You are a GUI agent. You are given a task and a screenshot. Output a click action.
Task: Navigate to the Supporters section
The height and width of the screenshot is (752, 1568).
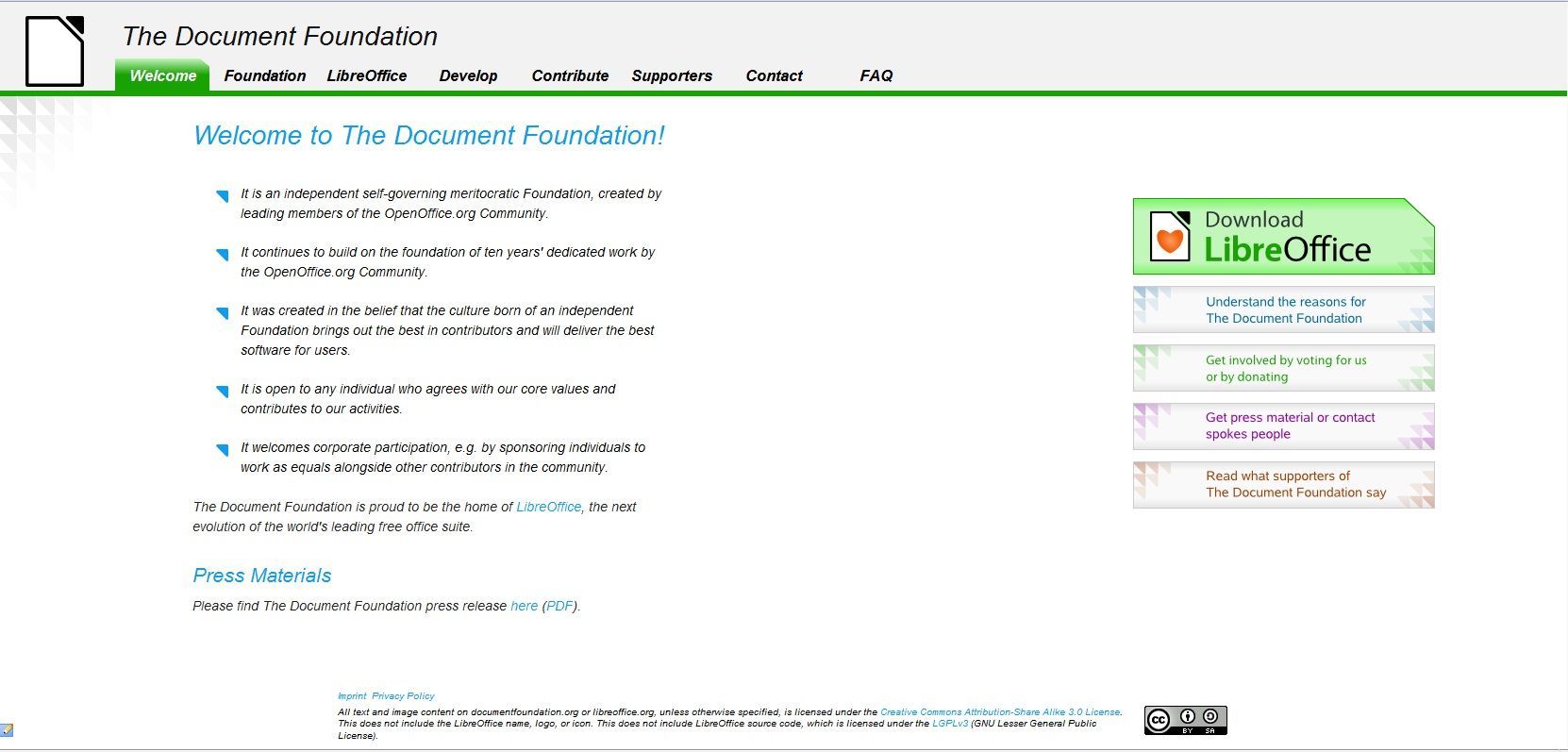(672, 75)
